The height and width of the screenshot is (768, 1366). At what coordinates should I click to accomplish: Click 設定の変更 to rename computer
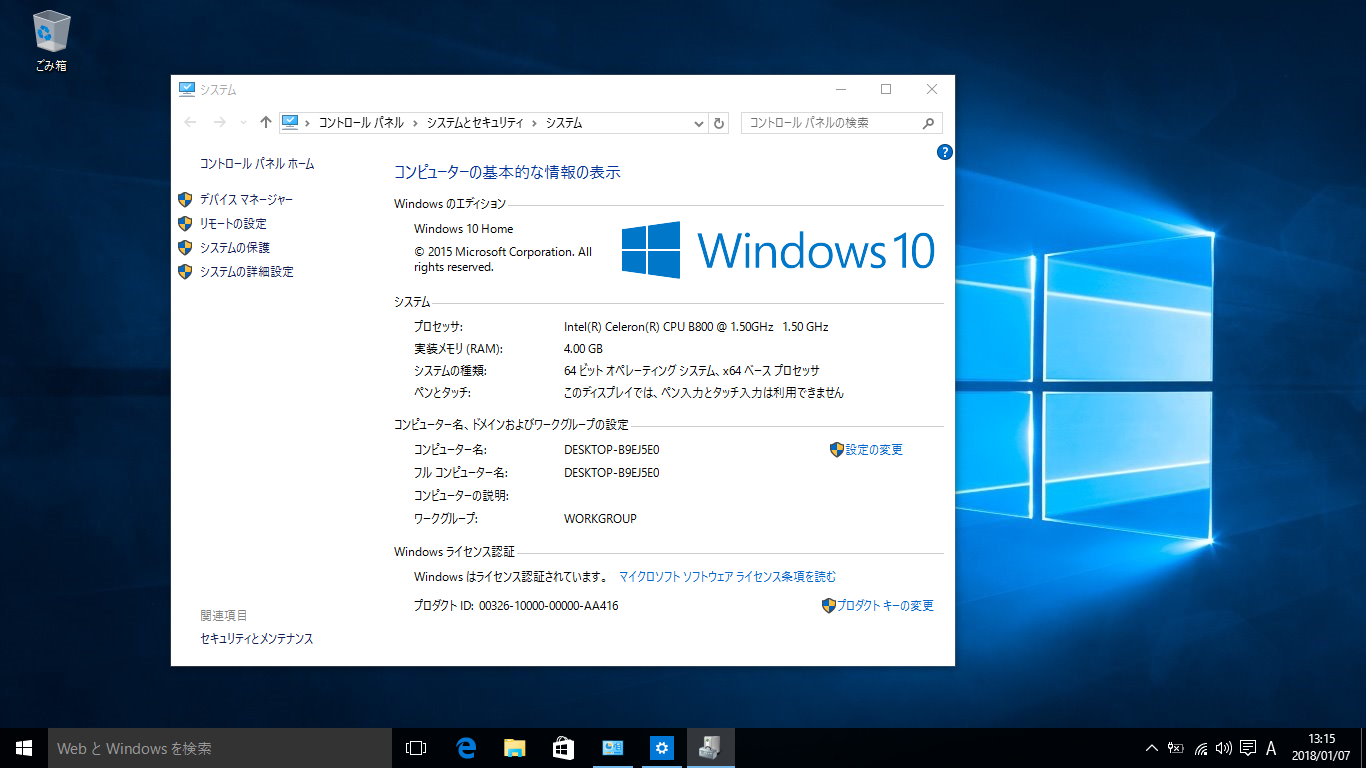(874, 450)
